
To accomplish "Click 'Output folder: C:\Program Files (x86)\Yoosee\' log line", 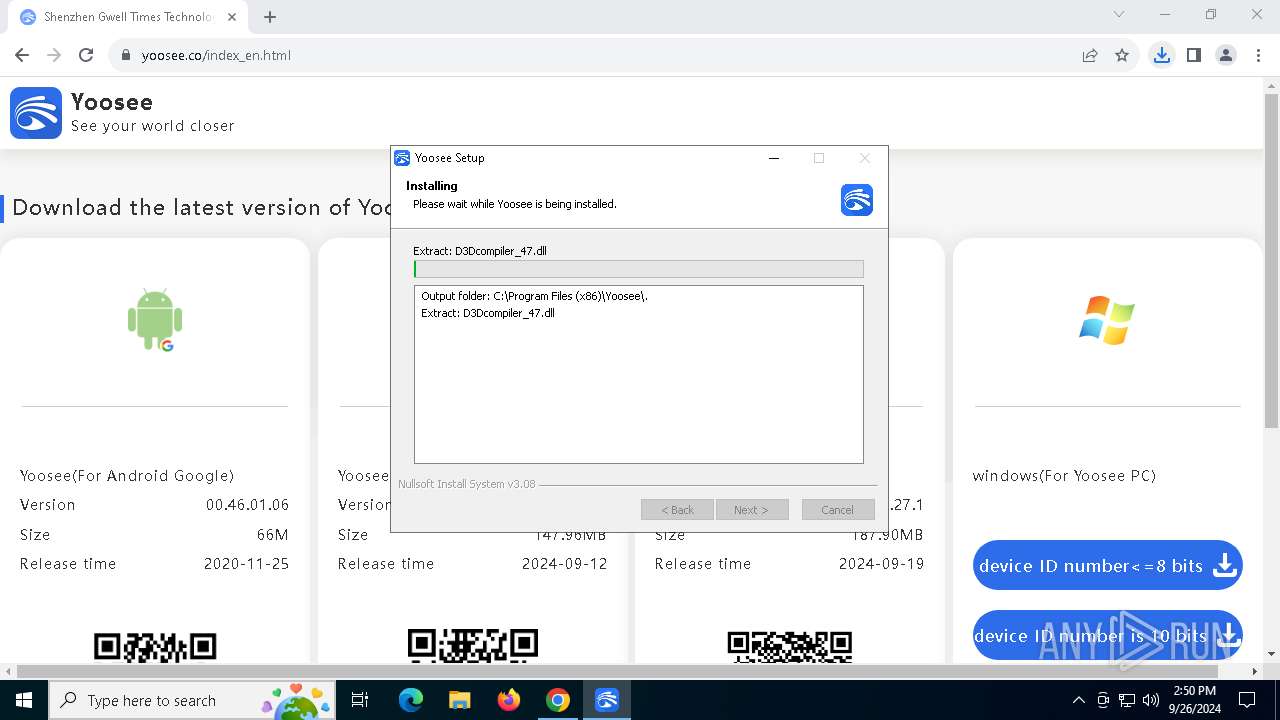I will coord(534,296).
